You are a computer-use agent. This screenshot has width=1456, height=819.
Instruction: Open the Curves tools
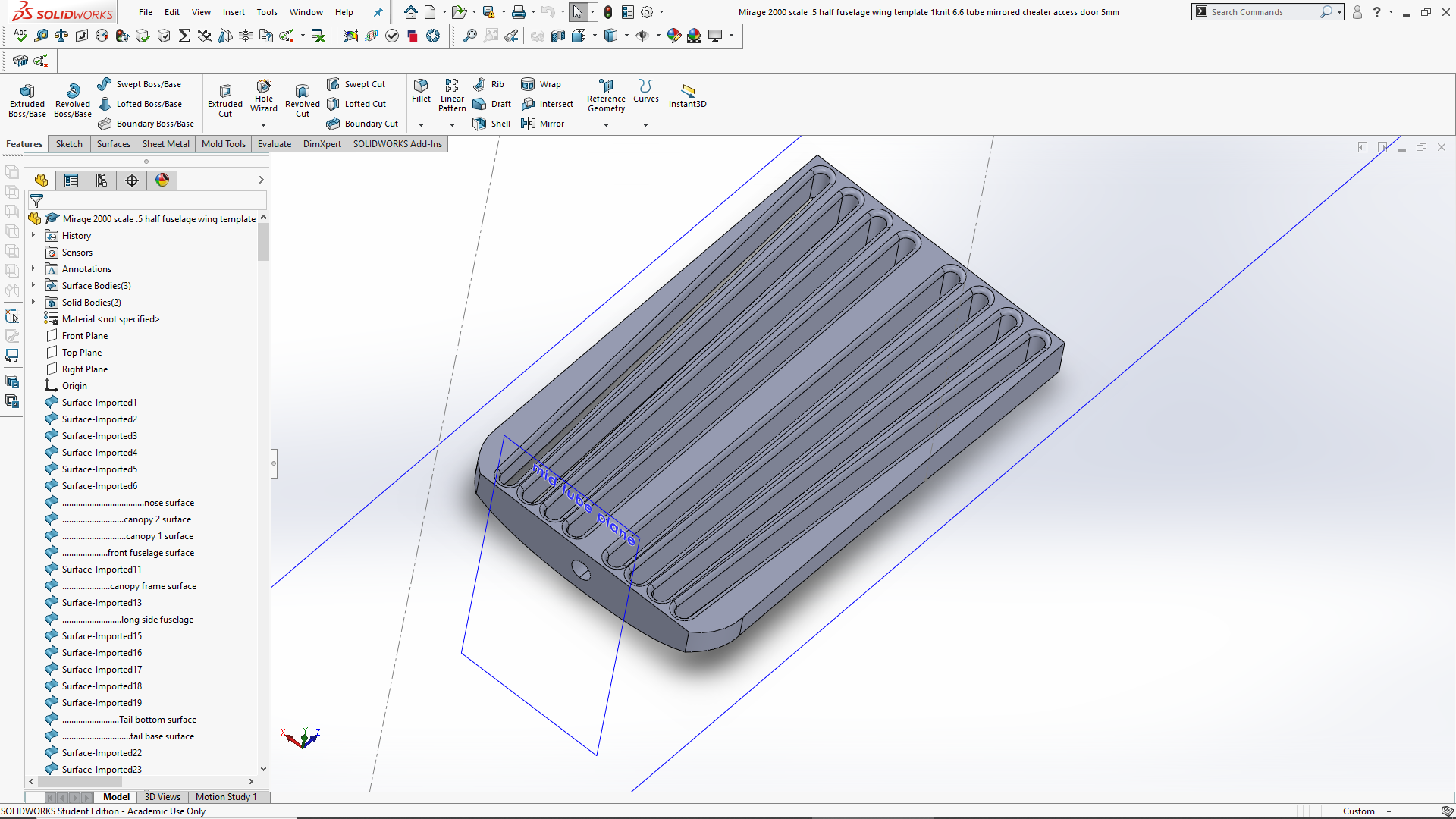(646, 90)
